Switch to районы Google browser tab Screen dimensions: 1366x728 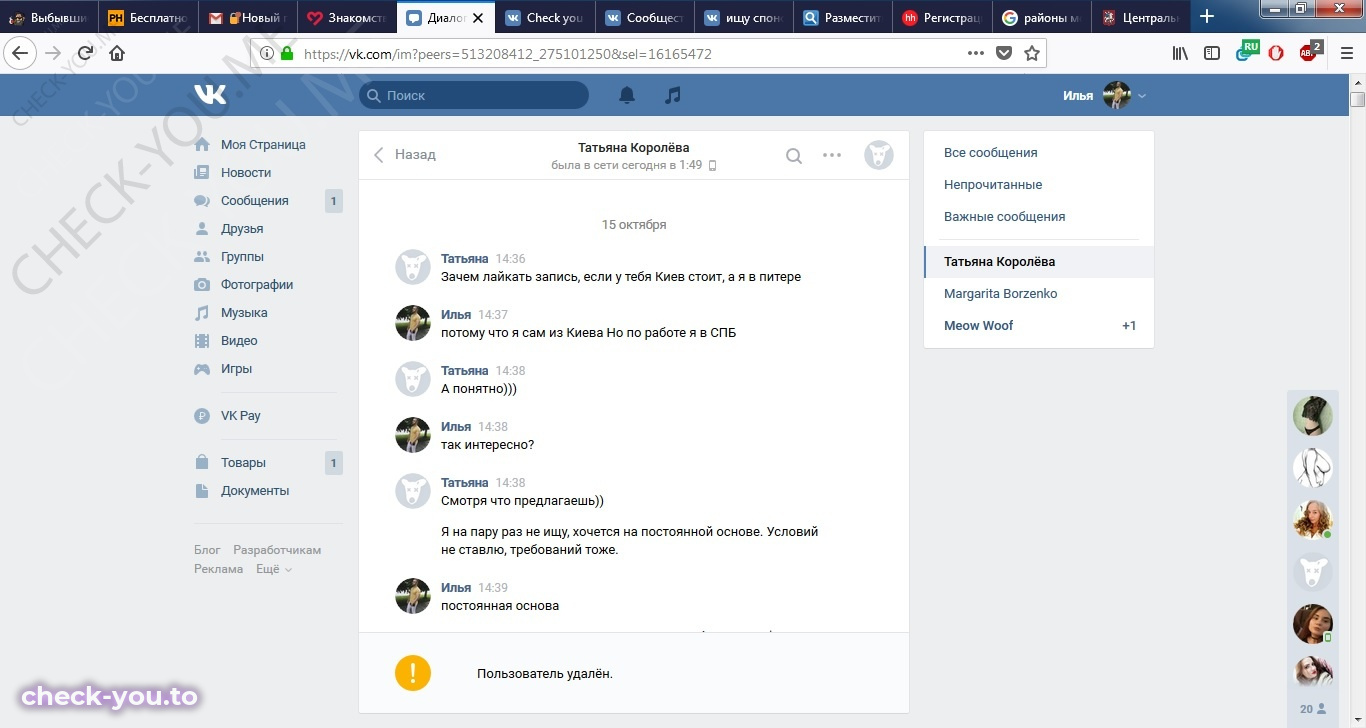(x=1040, y=17)
